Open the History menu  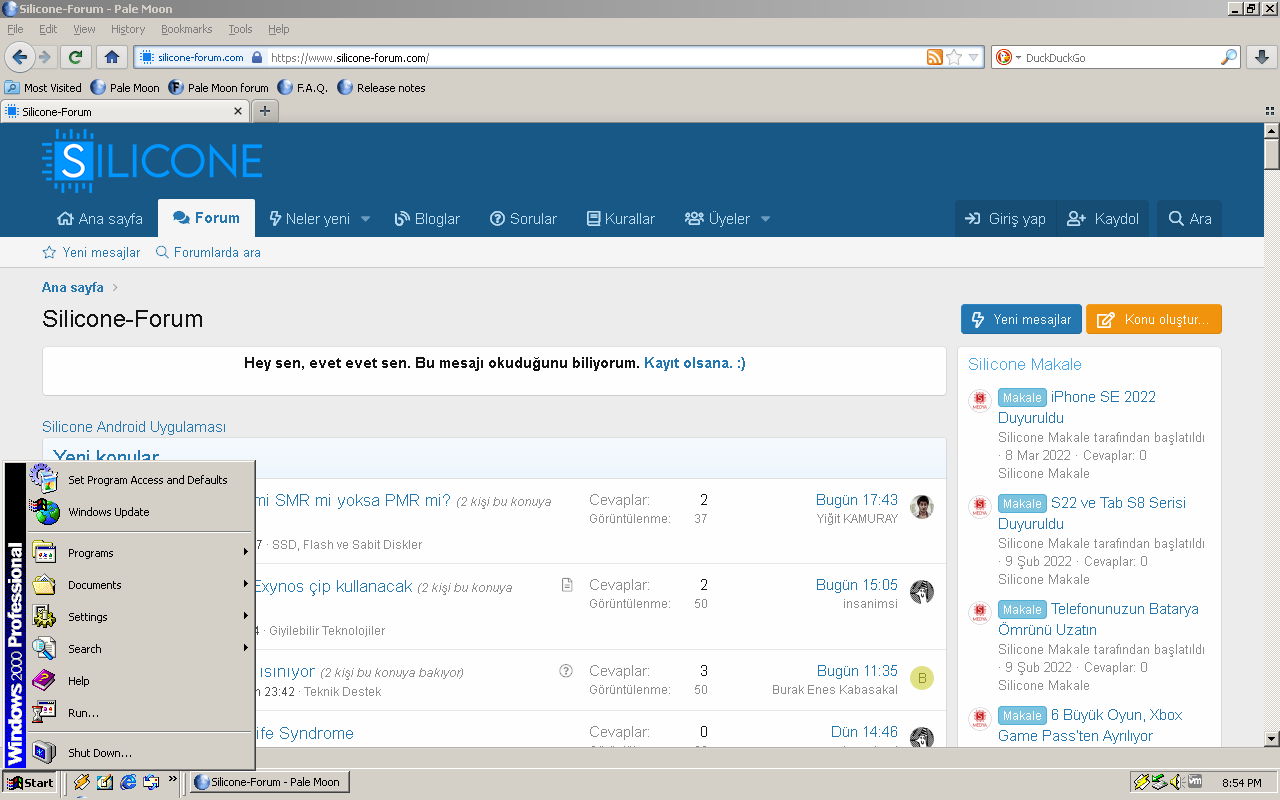tap(128, 29)
